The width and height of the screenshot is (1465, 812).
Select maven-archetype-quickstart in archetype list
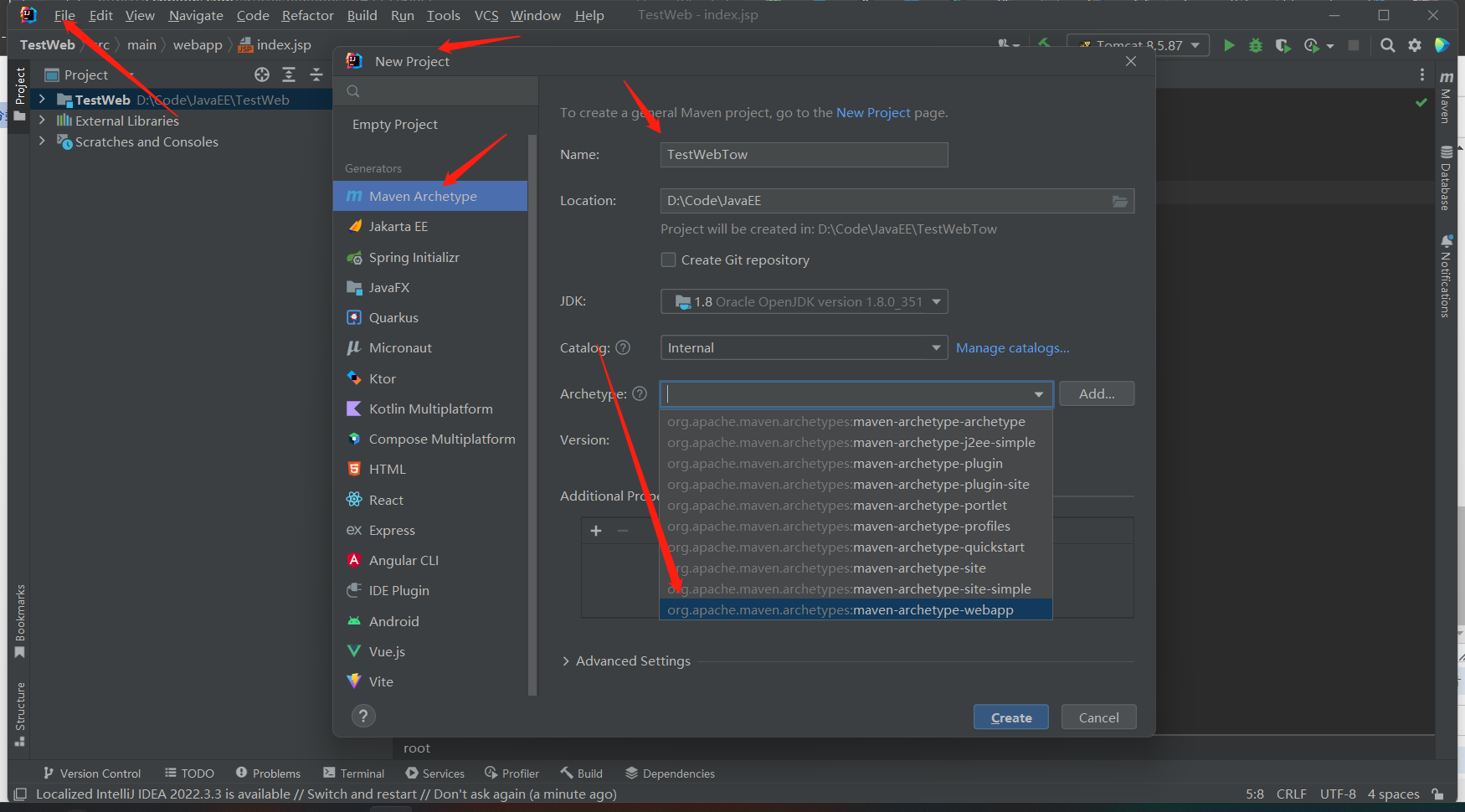pyautogui.click(x=856, y=547)
